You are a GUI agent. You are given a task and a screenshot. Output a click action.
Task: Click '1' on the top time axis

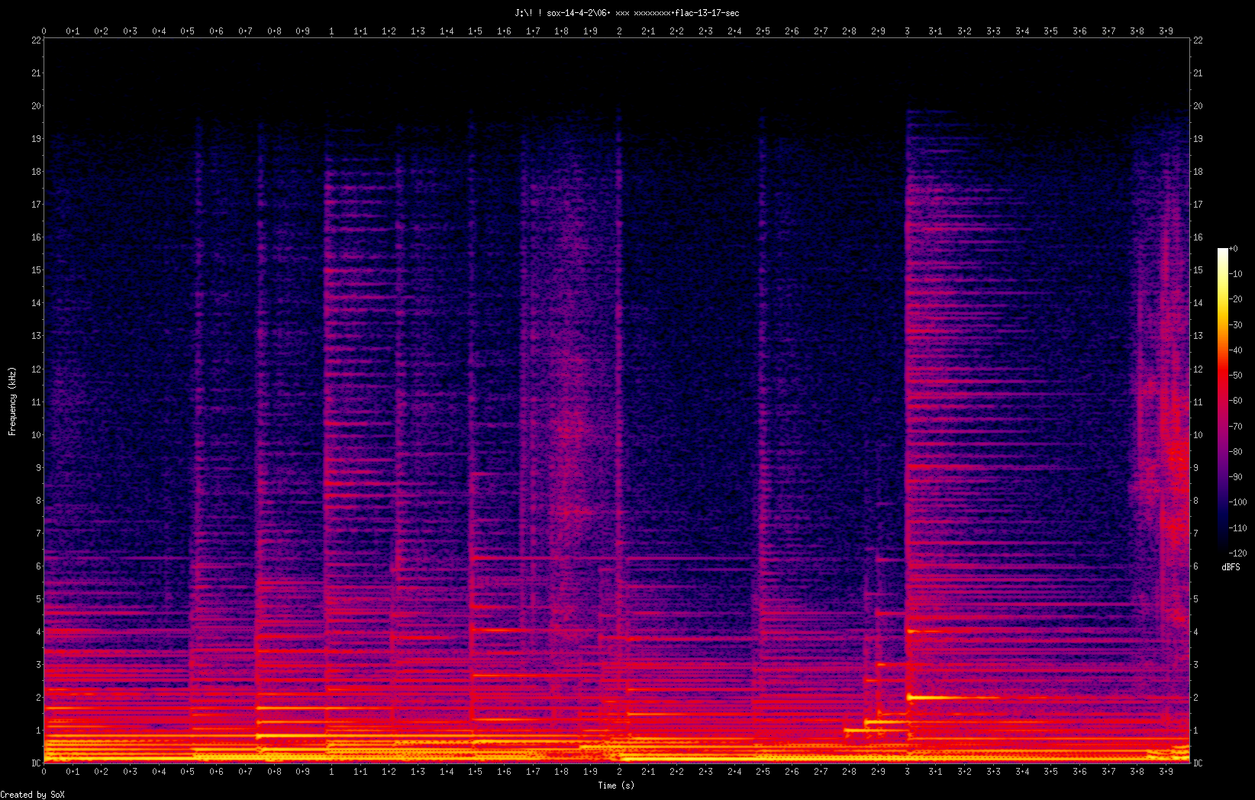[332, 31]
